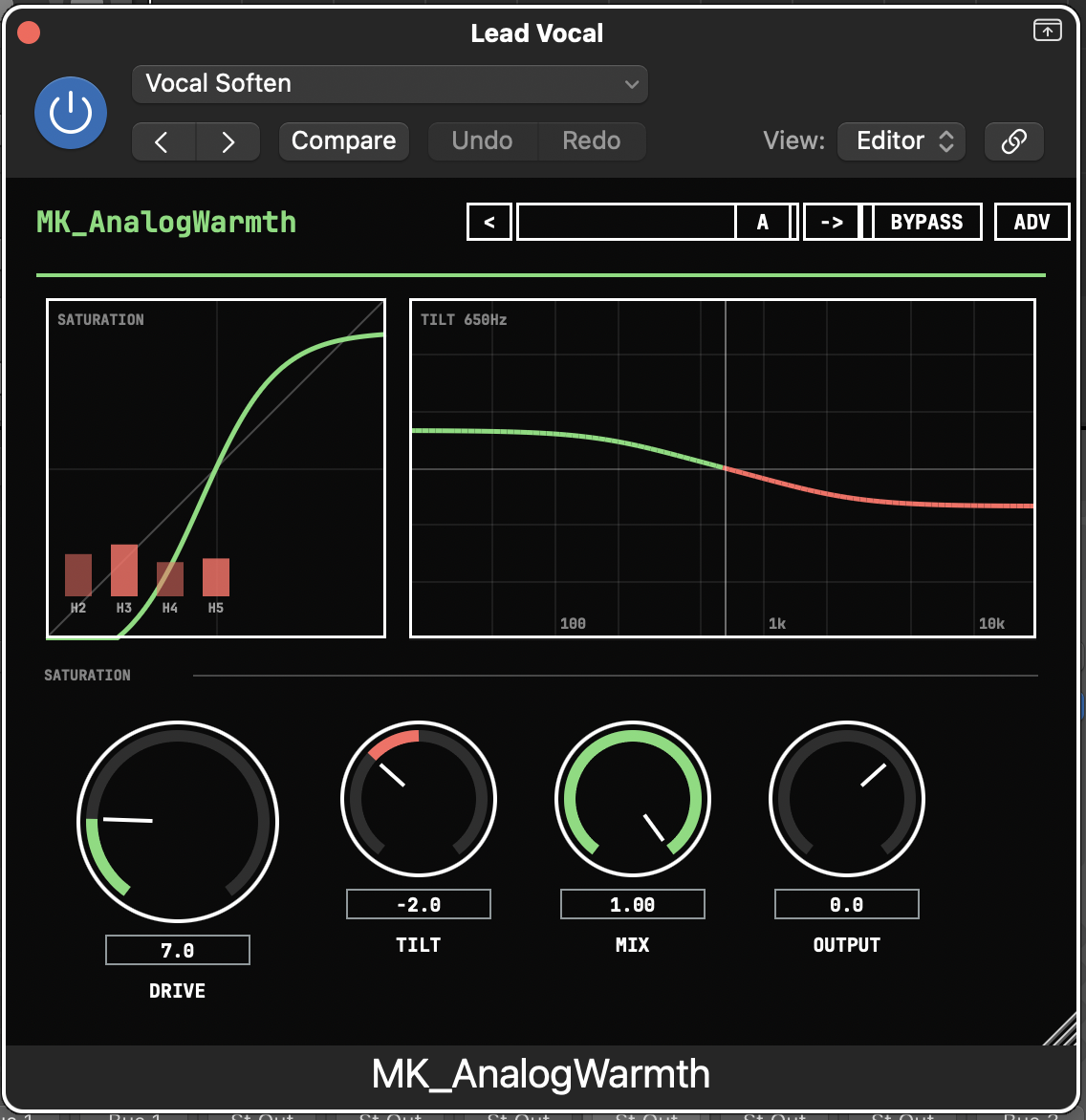Screen dimensions: 1086x1120
Task: Toggle the A/B state button labeled A
Action: pyautogui.click(x=763, y=222)
